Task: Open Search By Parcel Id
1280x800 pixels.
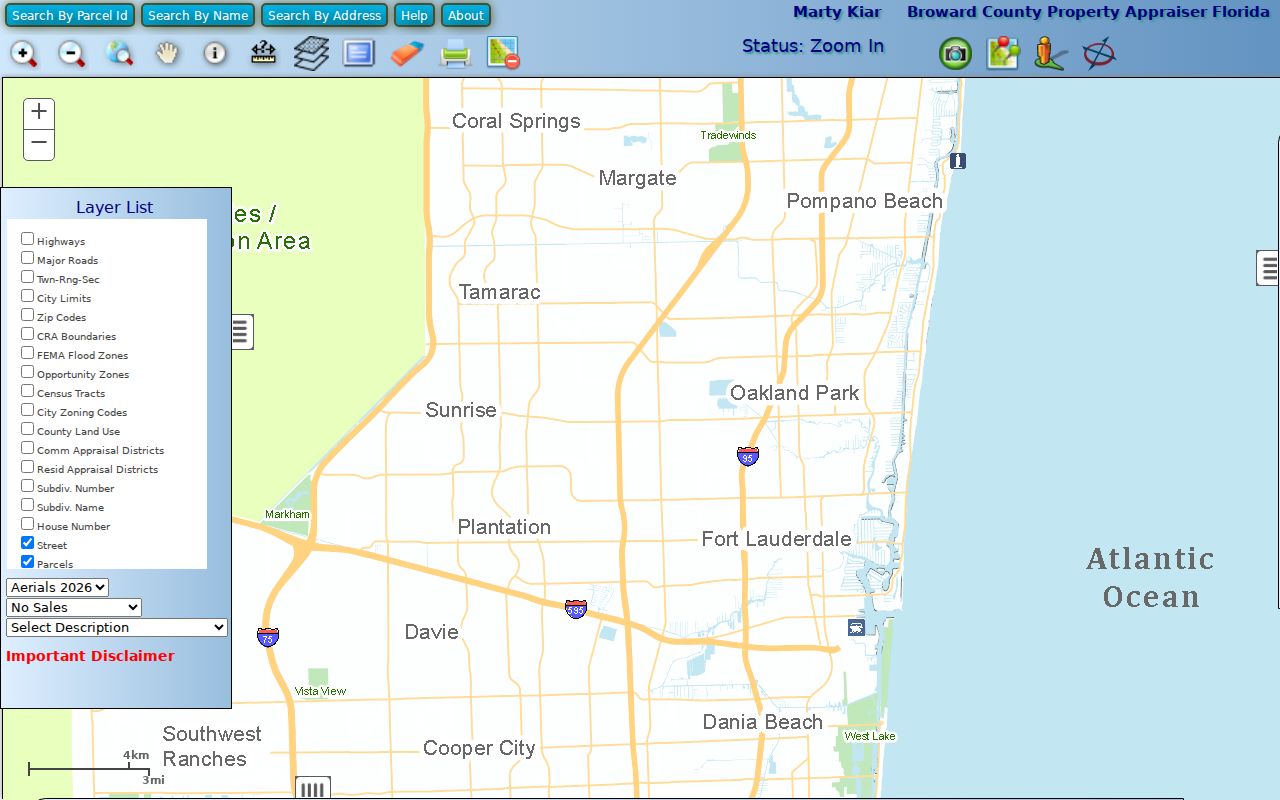Action: [x=70, y=15]
